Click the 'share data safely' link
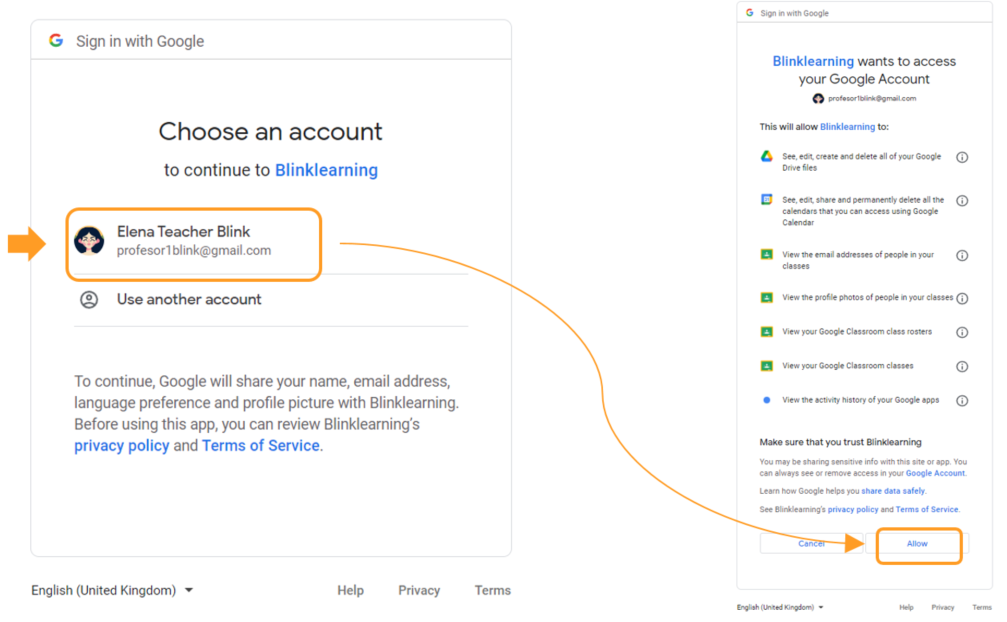 coord(893,491)
